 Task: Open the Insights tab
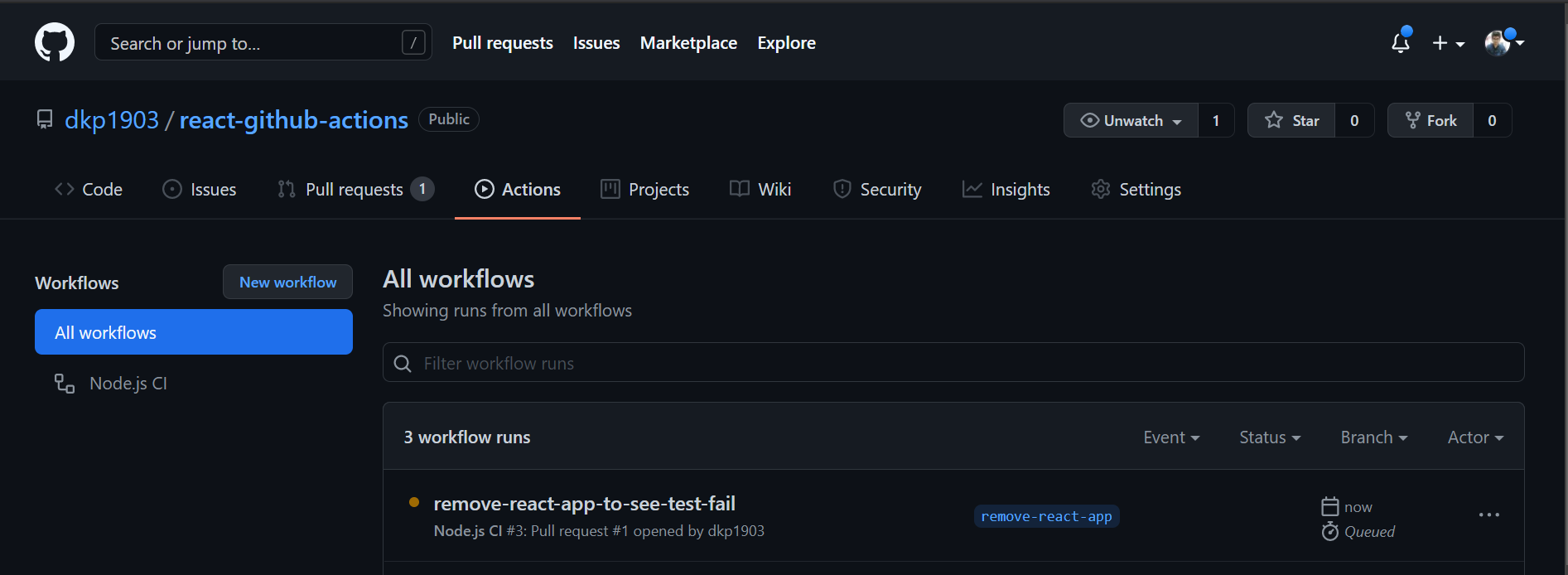1006,190
